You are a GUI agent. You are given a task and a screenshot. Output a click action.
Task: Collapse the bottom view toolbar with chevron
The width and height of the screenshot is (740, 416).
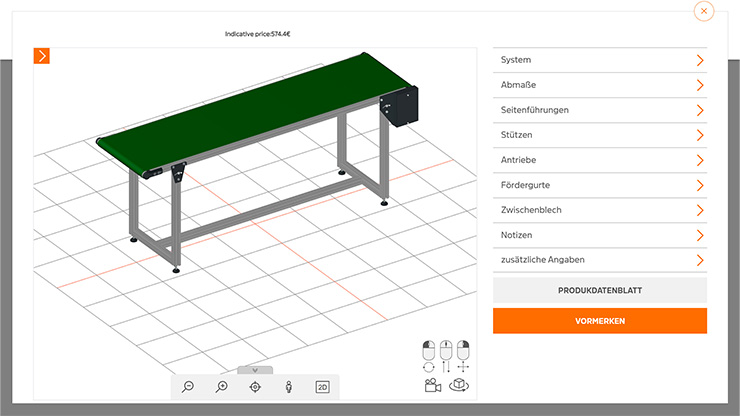pyautogui.click(x=255, y=370)
